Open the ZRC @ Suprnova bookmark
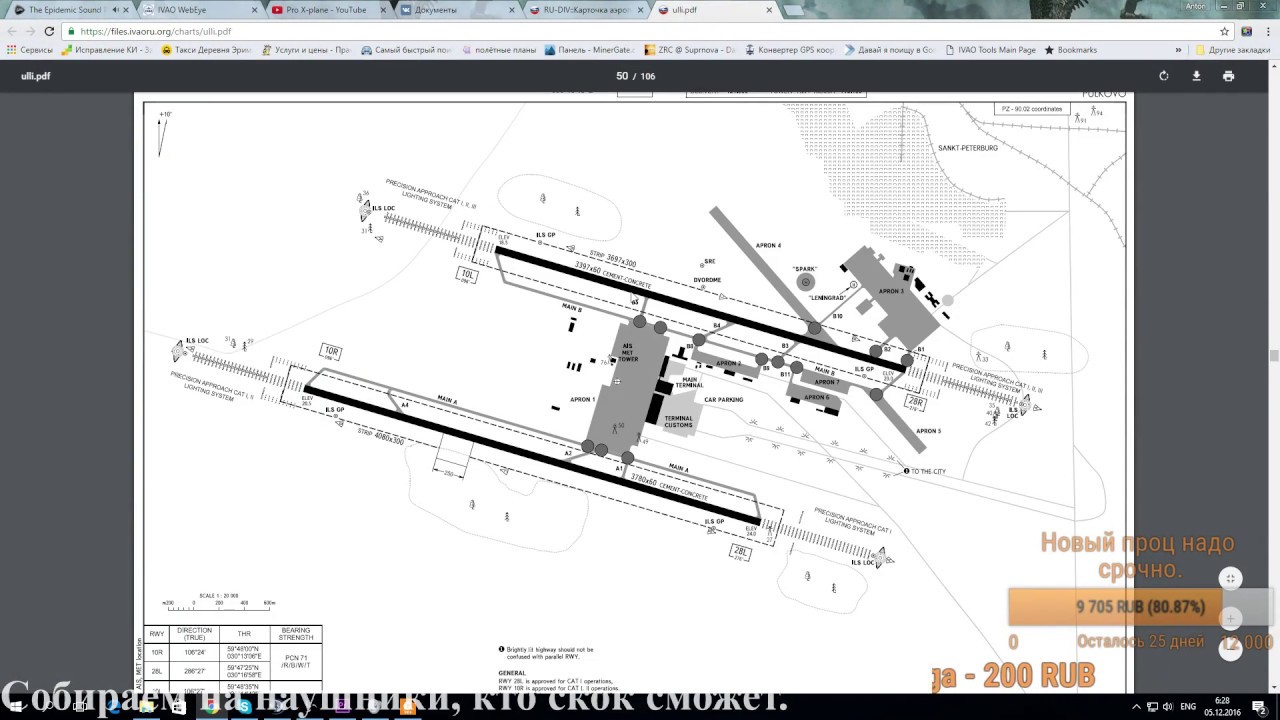The height and width of the screenshot is (720, 1280). [690, 50]
